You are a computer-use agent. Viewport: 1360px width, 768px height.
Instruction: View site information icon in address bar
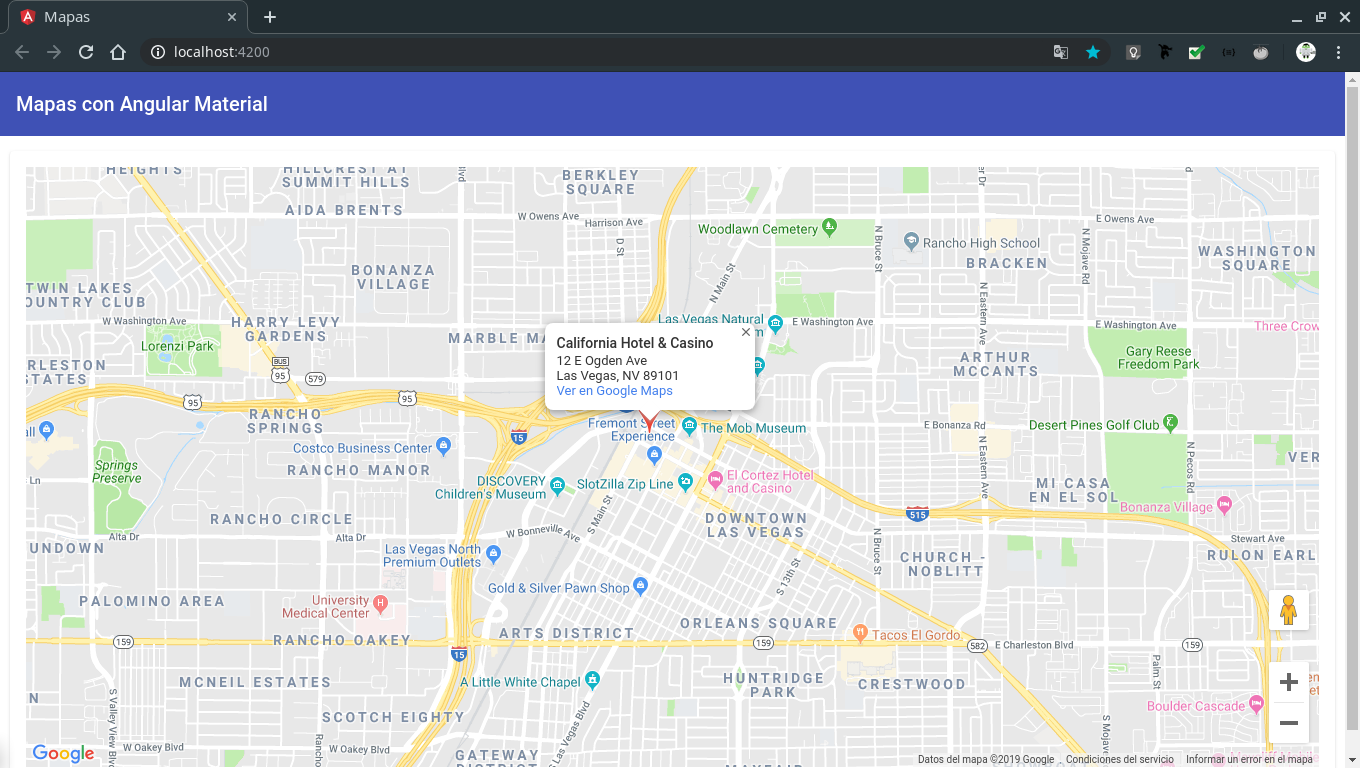[x=157, y=52]
